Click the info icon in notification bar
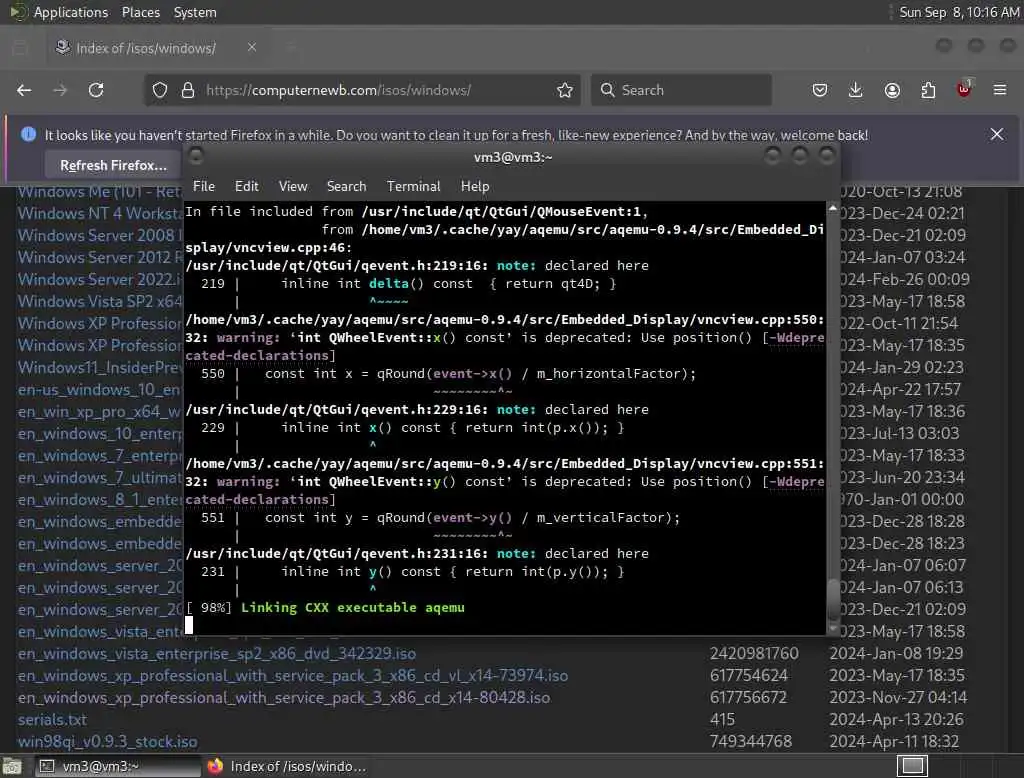Image resolution: width=1024 pixels, height=778 pixels. tap(28, 135)
